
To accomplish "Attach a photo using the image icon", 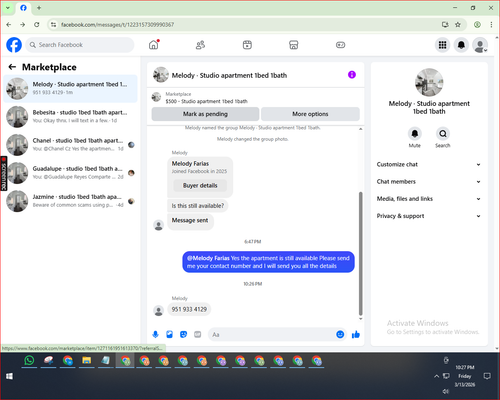I will pos(169,334).
